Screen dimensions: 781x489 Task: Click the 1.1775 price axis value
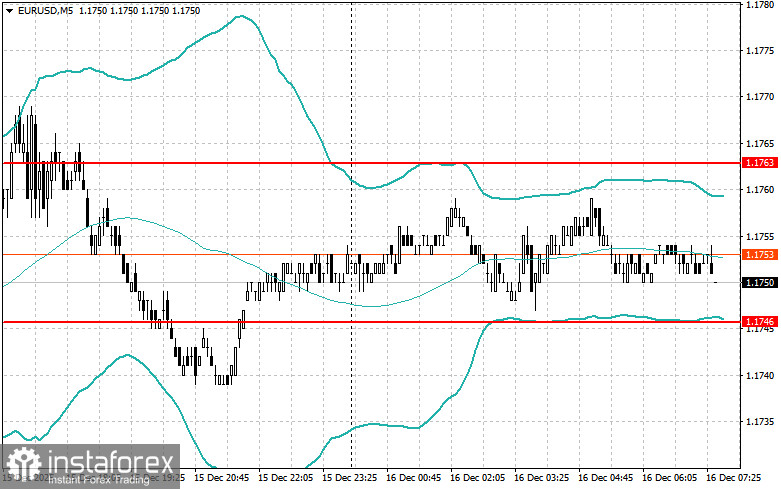(760, 50)
